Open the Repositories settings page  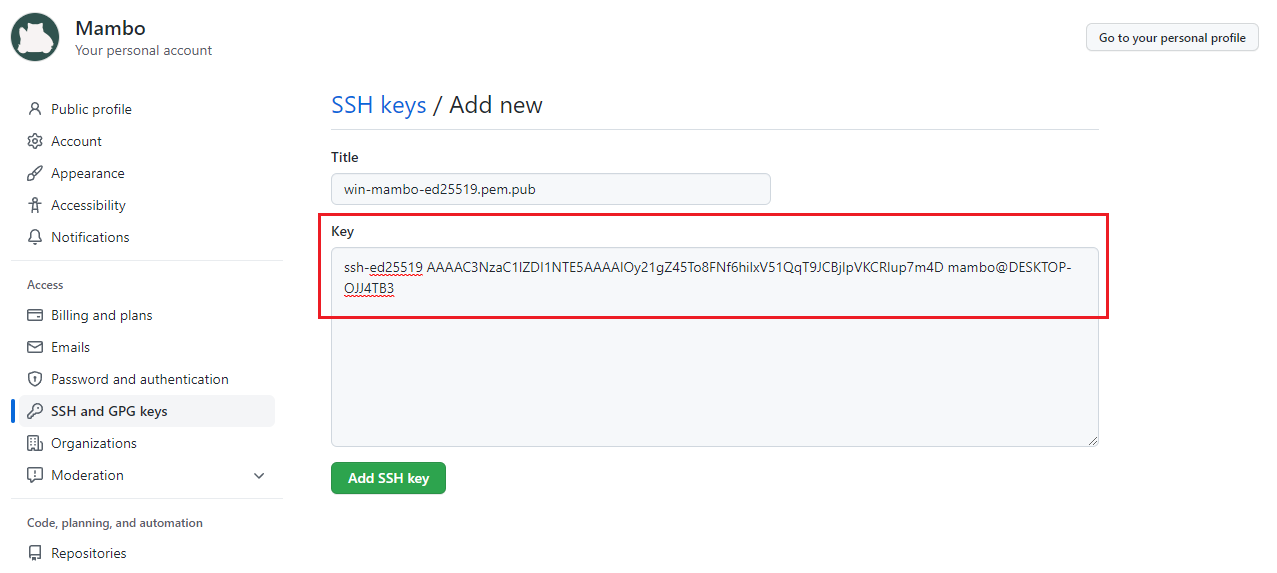point(89,553)
